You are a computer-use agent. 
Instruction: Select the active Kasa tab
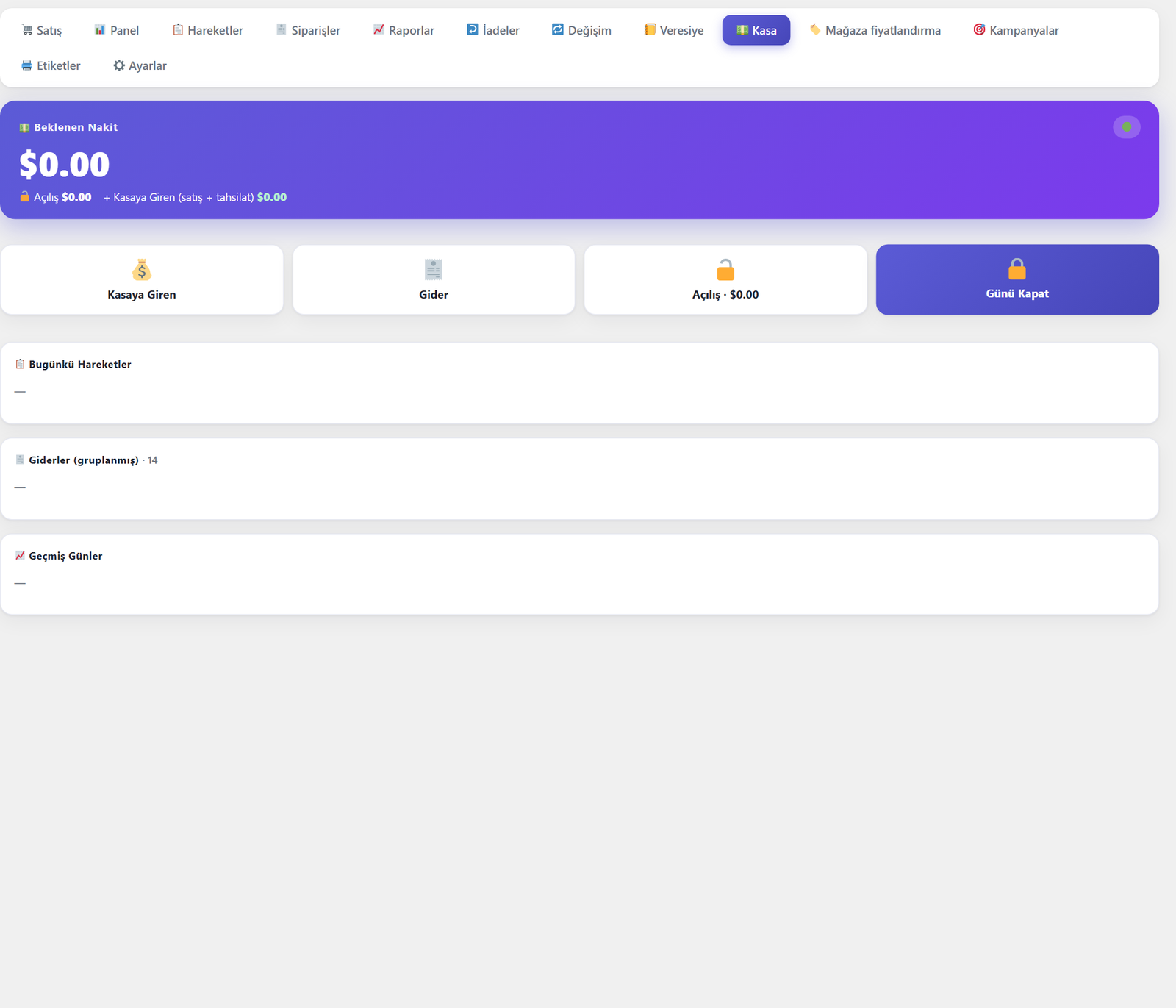[756, 30]
